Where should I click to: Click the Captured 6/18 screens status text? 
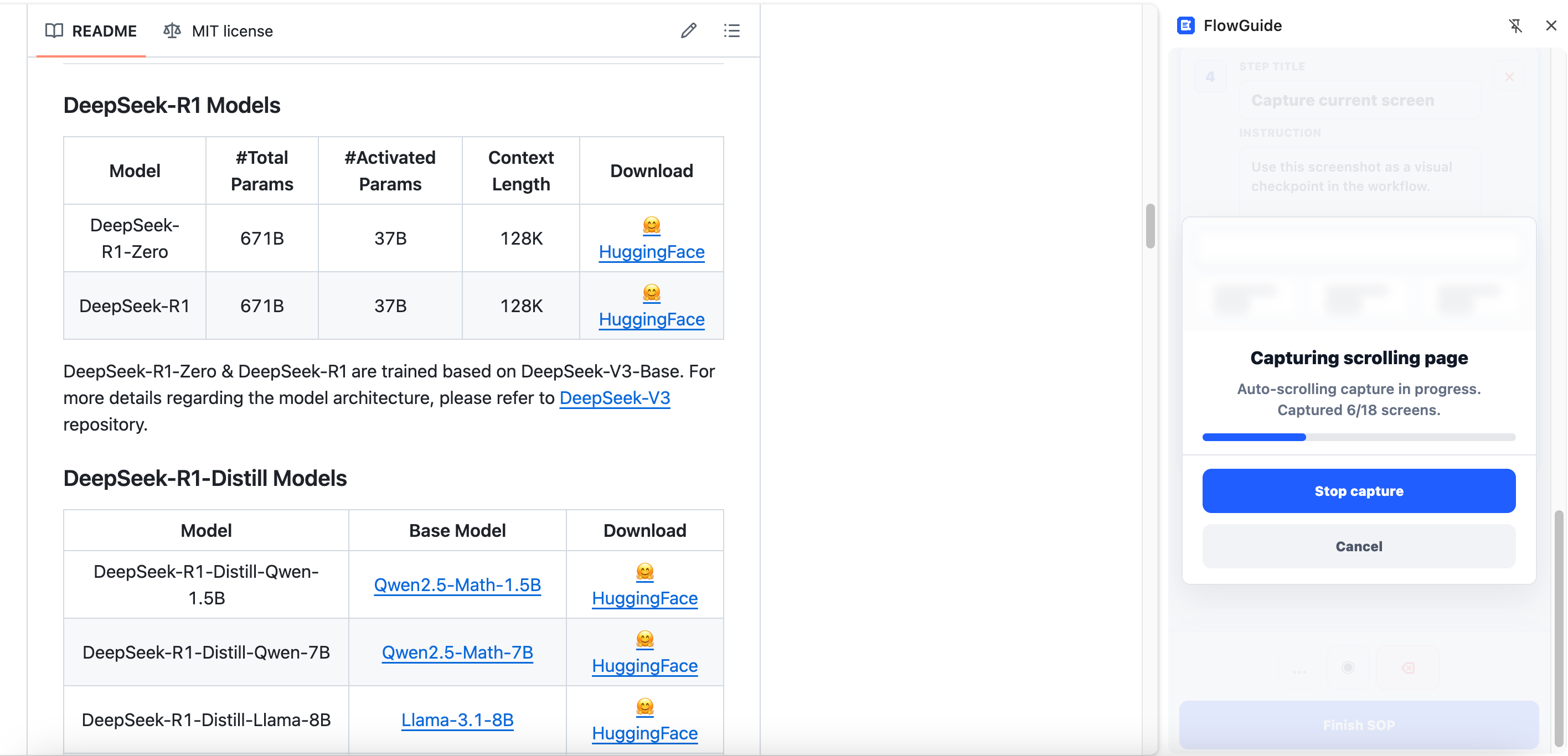click(x=1359, y=410)
